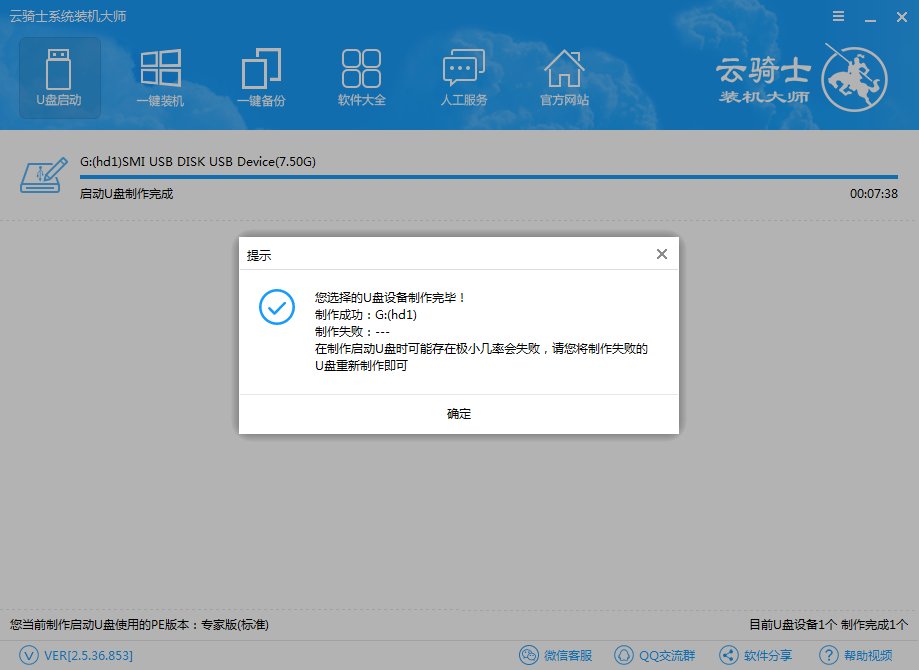Watch the 帮助视频 help videos
Screen dimensions: 919x670
point(855,655)
